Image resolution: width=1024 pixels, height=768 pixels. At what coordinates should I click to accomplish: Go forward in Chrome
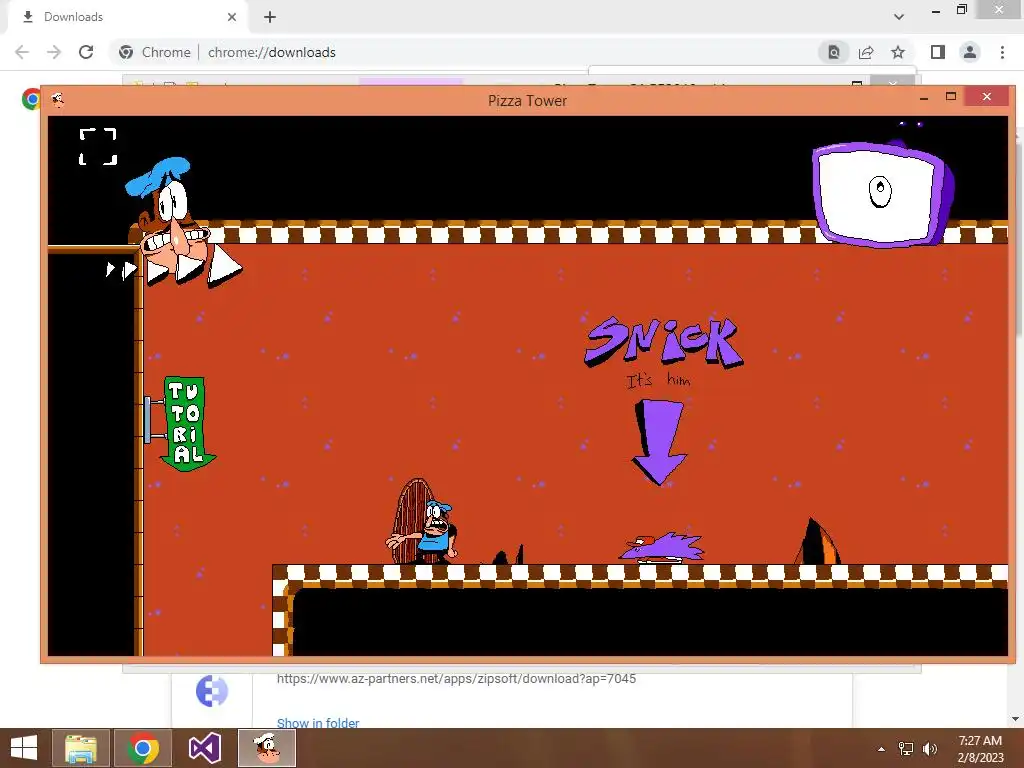pyautogui.click(x=54, y=52)
